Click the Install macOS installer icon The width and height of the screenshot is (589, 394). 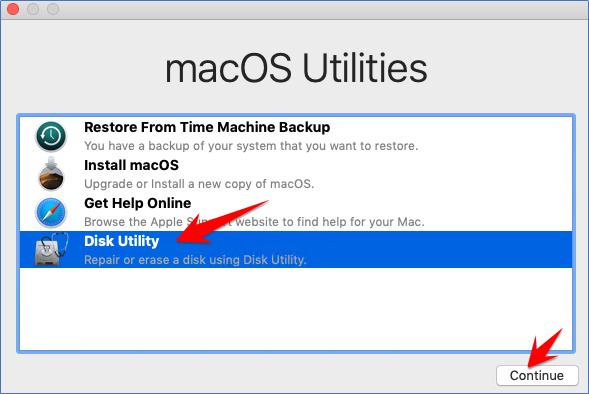tap(51, 174)
